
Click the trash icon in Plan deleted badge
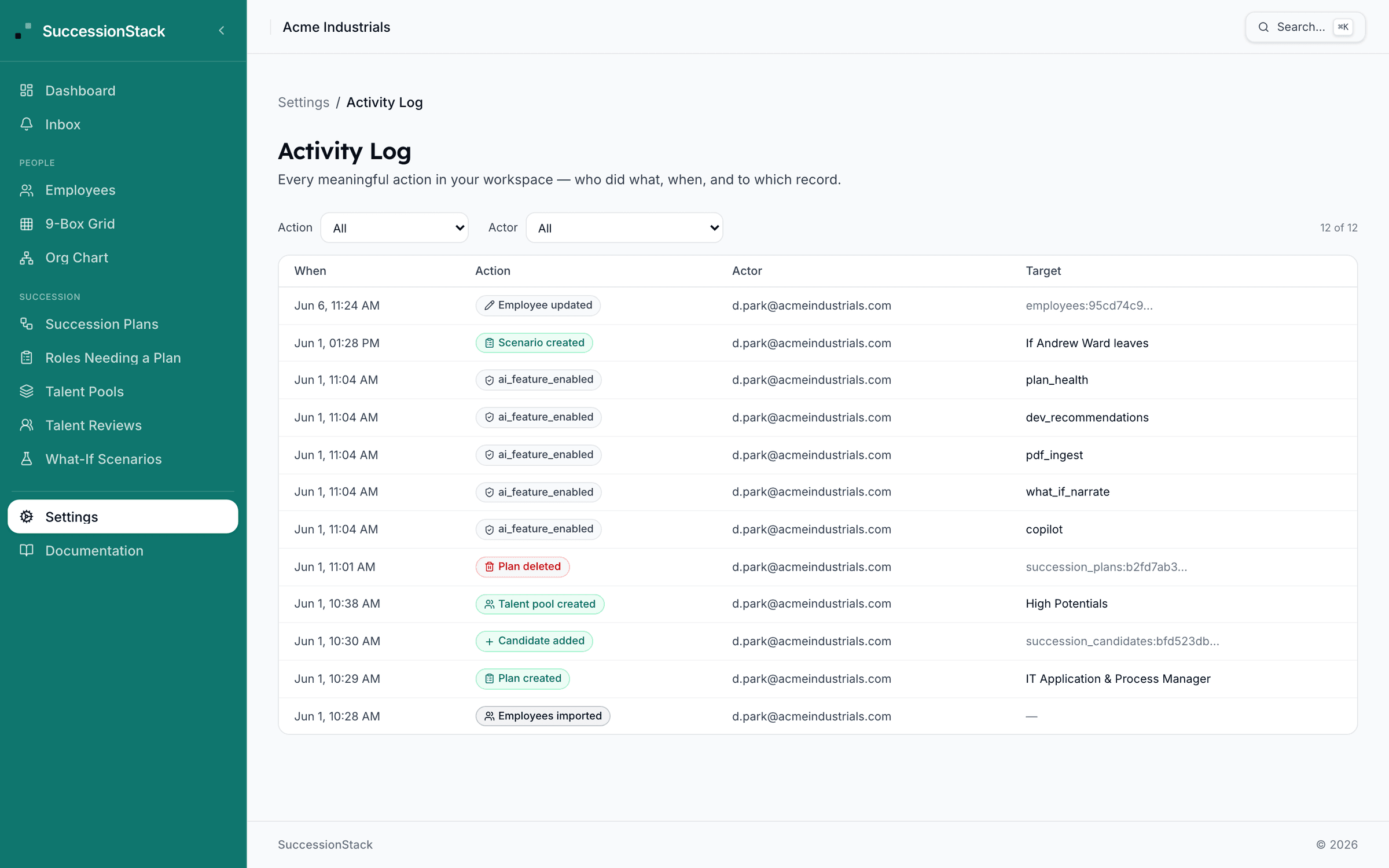coord(489,567)
